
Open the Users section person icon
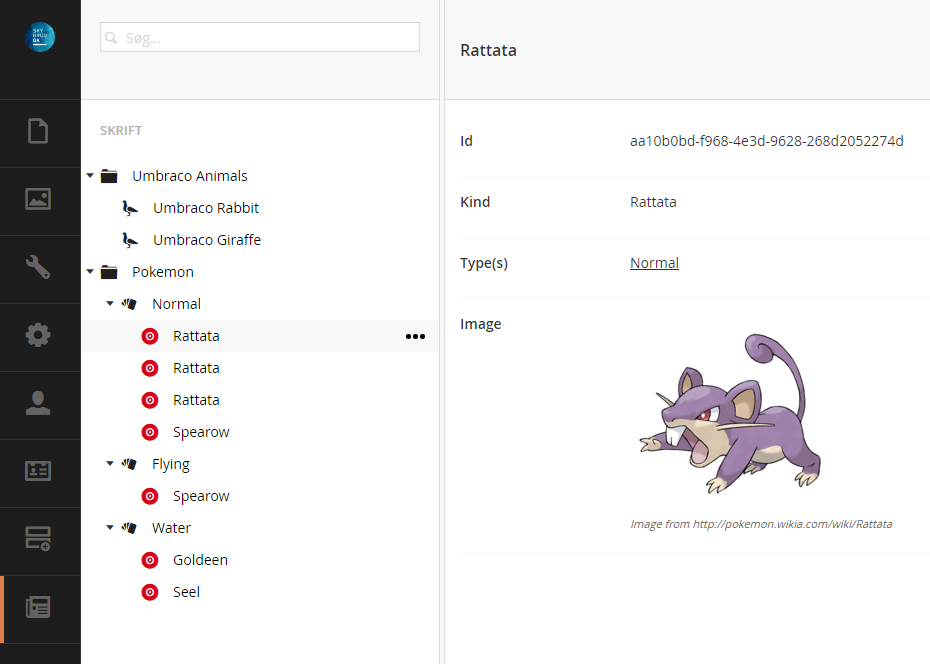(38, 403)
